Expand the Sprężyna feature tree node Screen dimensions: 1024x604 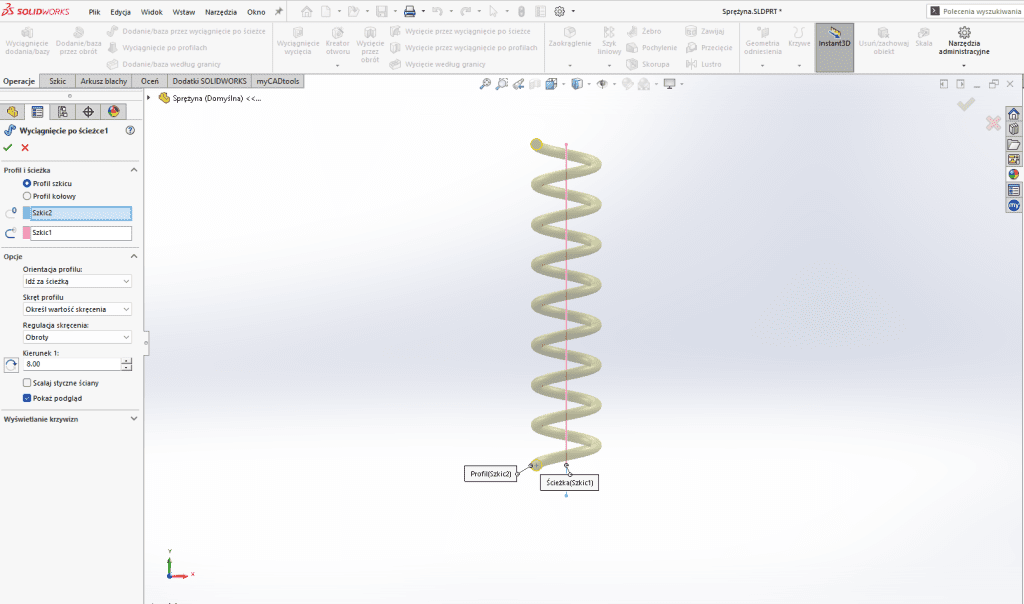pos(149,98)
